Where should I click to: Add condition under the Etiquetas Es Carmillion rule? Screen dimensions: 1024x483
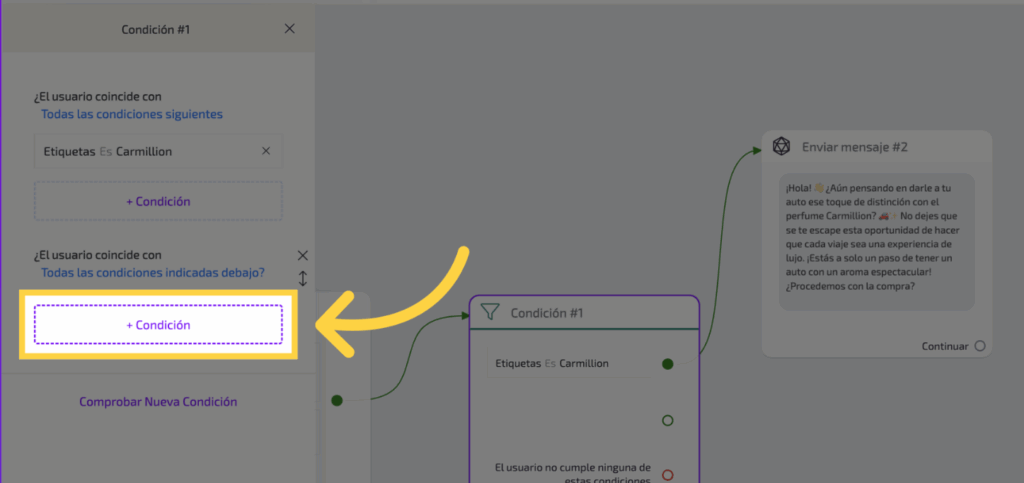[x=158, y=201]
